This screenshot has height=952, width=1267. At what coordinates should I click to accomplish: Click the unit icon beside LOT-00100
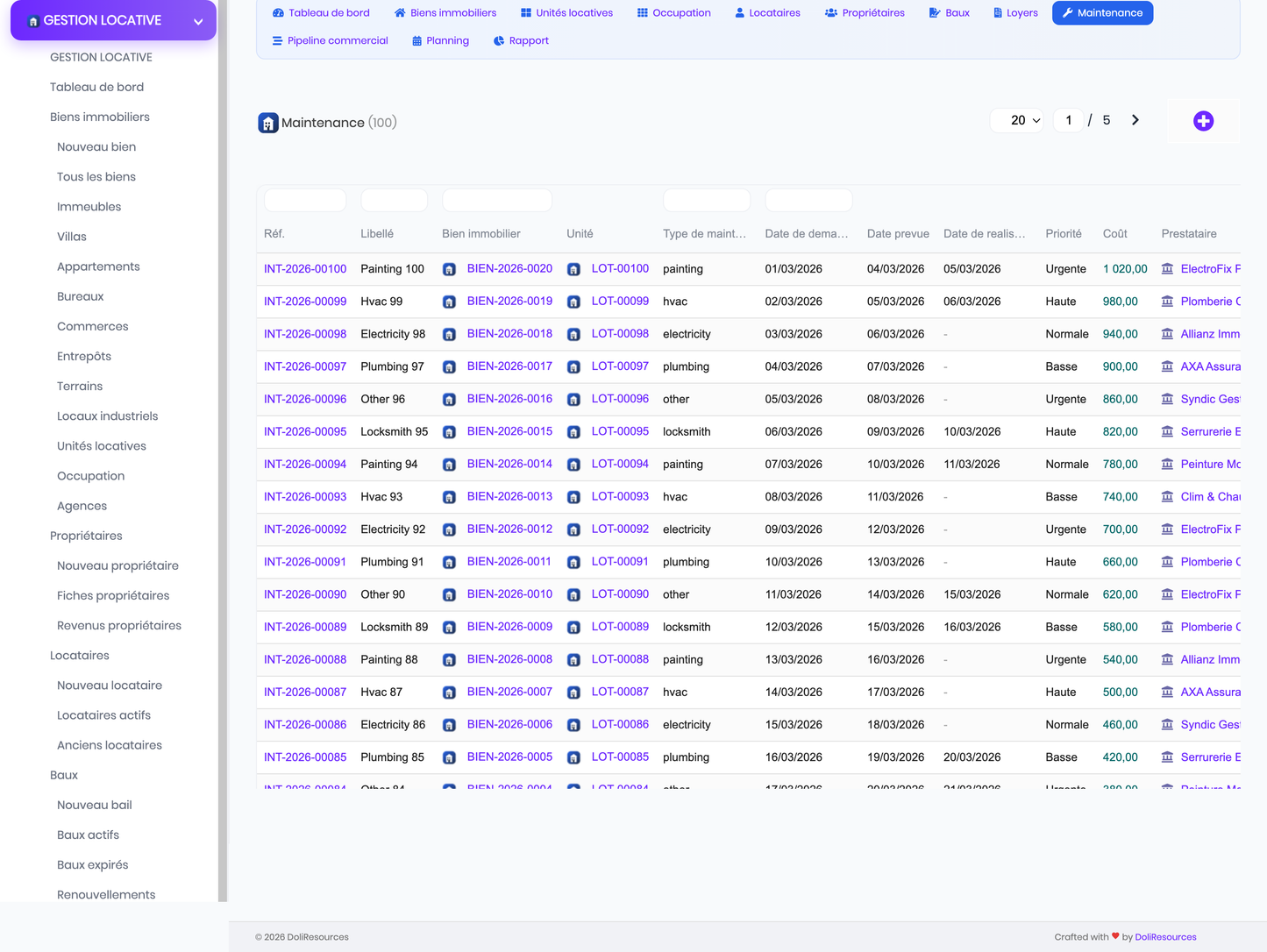pyautogui.click(x=573, y=269)
